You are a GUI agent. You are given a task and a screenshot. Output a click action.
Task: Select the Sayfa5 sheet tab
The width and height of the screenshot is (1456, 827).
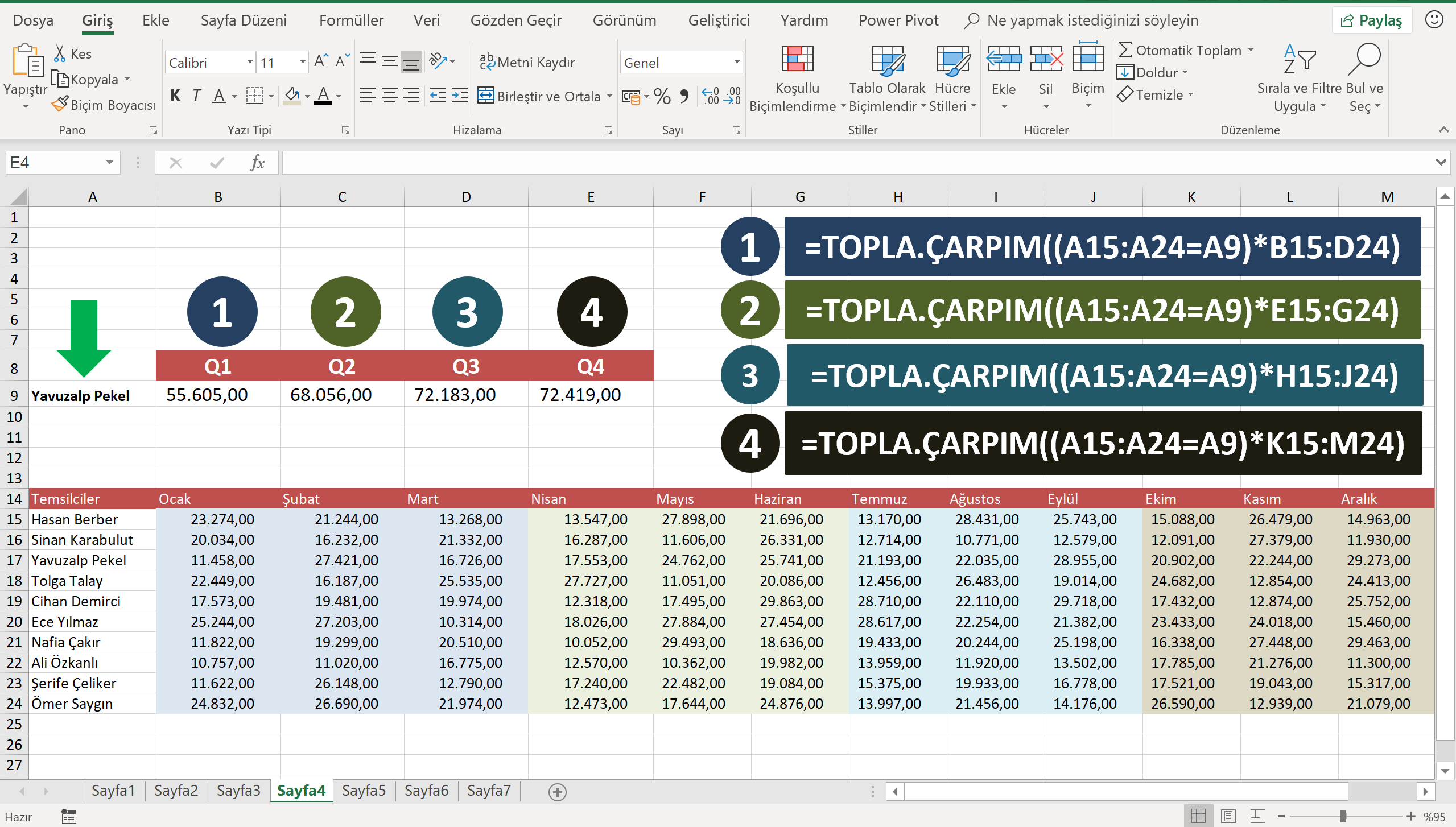pos(364,790)
